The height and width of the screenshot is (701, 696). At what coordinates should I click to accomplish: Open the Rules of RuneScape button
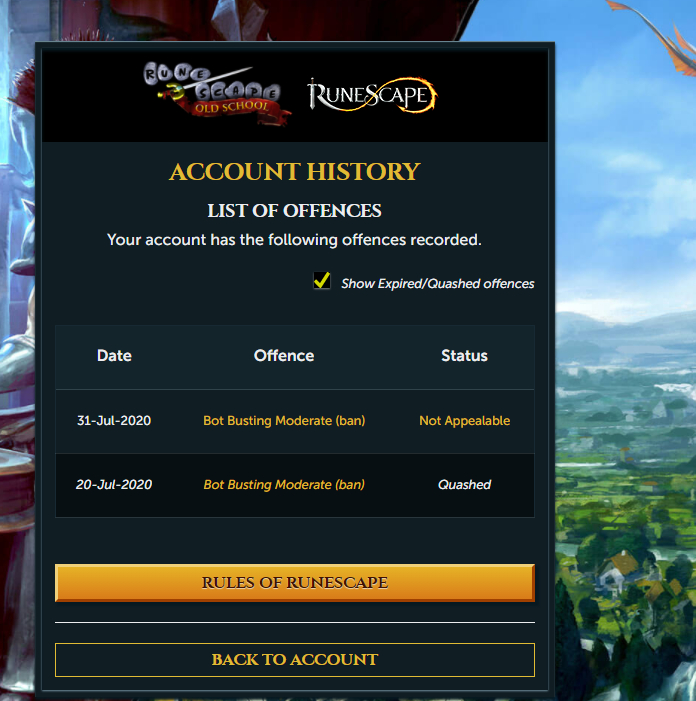click(295, 583)
